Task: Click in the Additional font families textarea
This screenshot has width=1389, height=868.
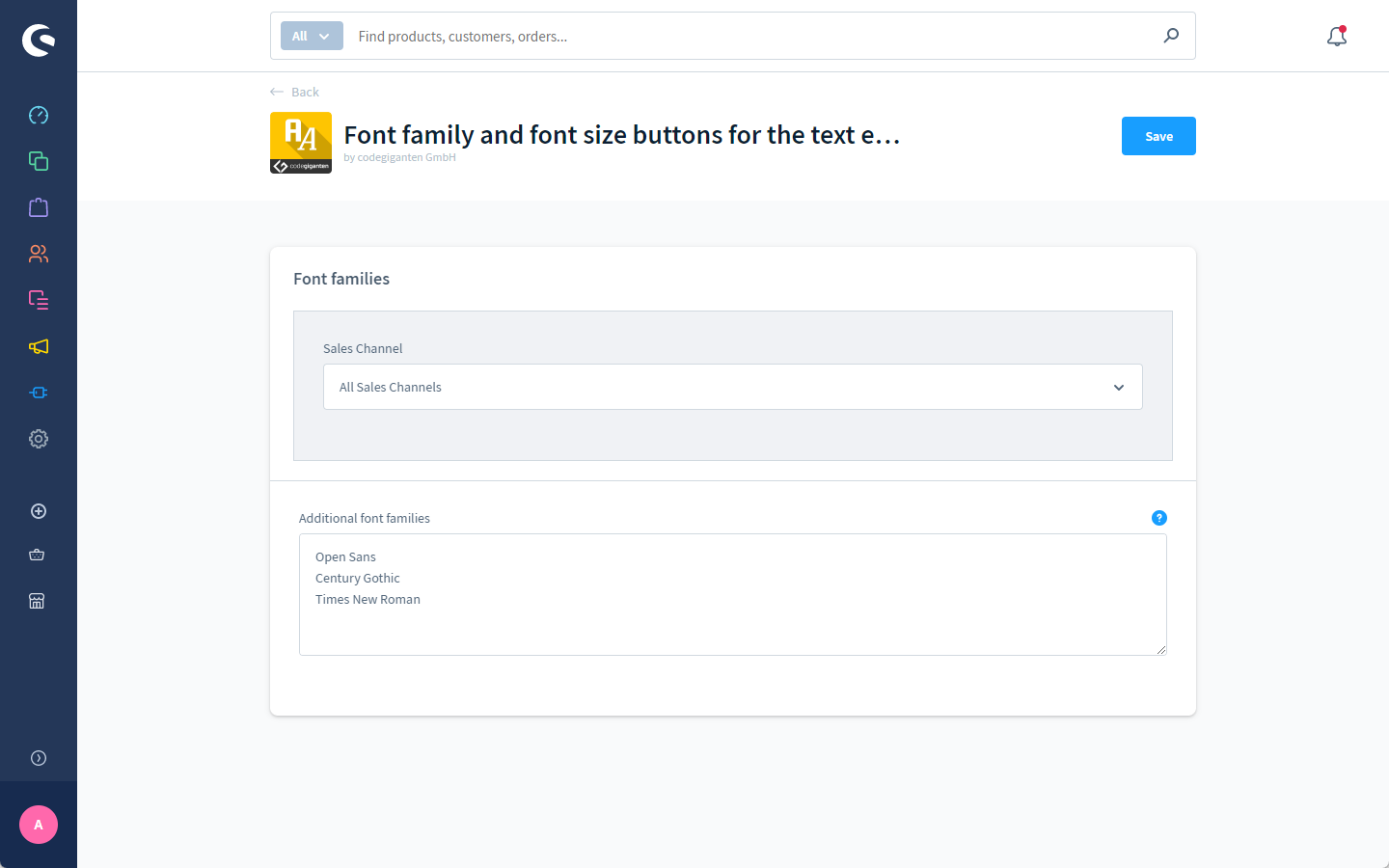Action: coord(733,594)
